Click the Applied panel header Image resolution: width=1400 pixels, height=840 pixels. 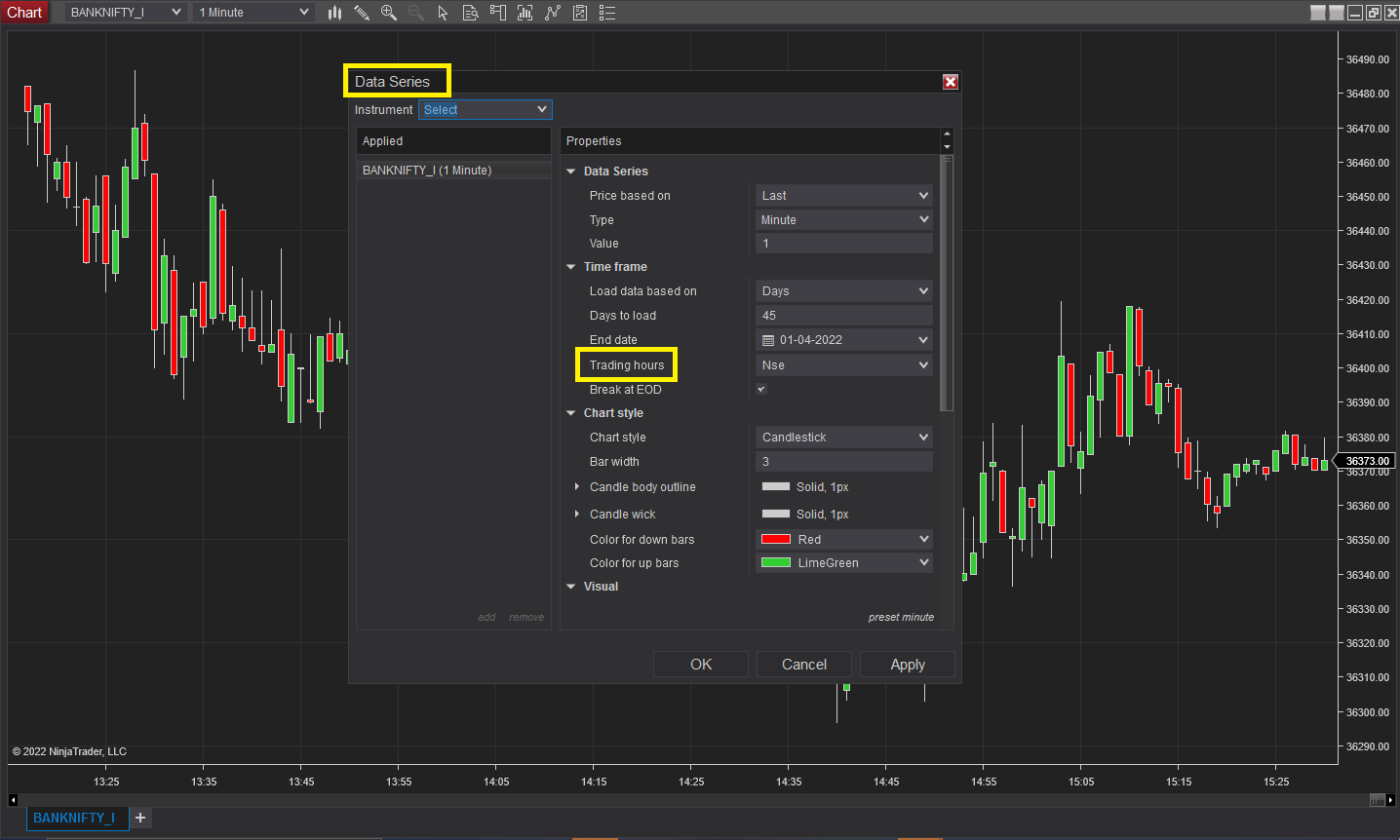coord(453,141)
